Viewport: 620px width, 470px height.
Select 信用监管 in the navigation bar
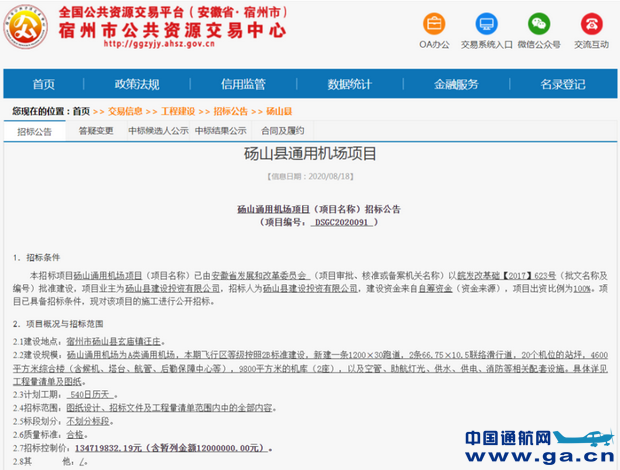243,83
